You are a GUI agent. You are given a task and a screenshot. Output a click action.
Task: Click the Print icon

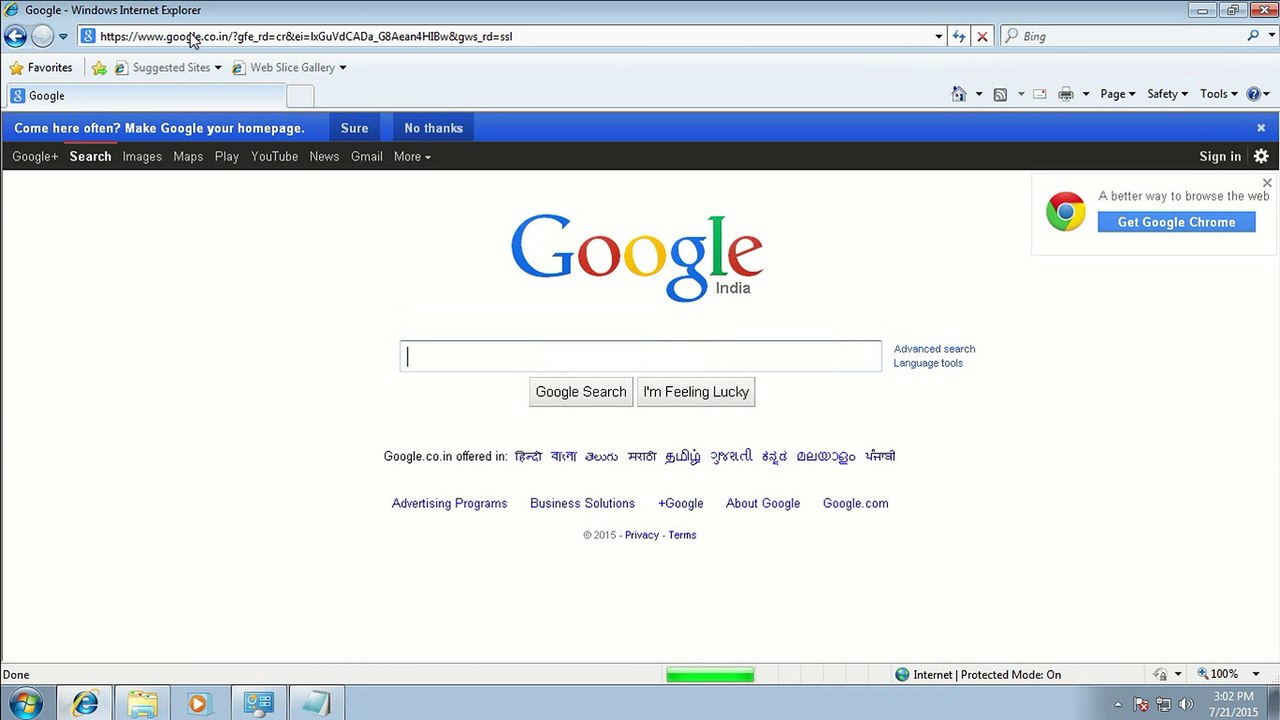pos(1066,94)
